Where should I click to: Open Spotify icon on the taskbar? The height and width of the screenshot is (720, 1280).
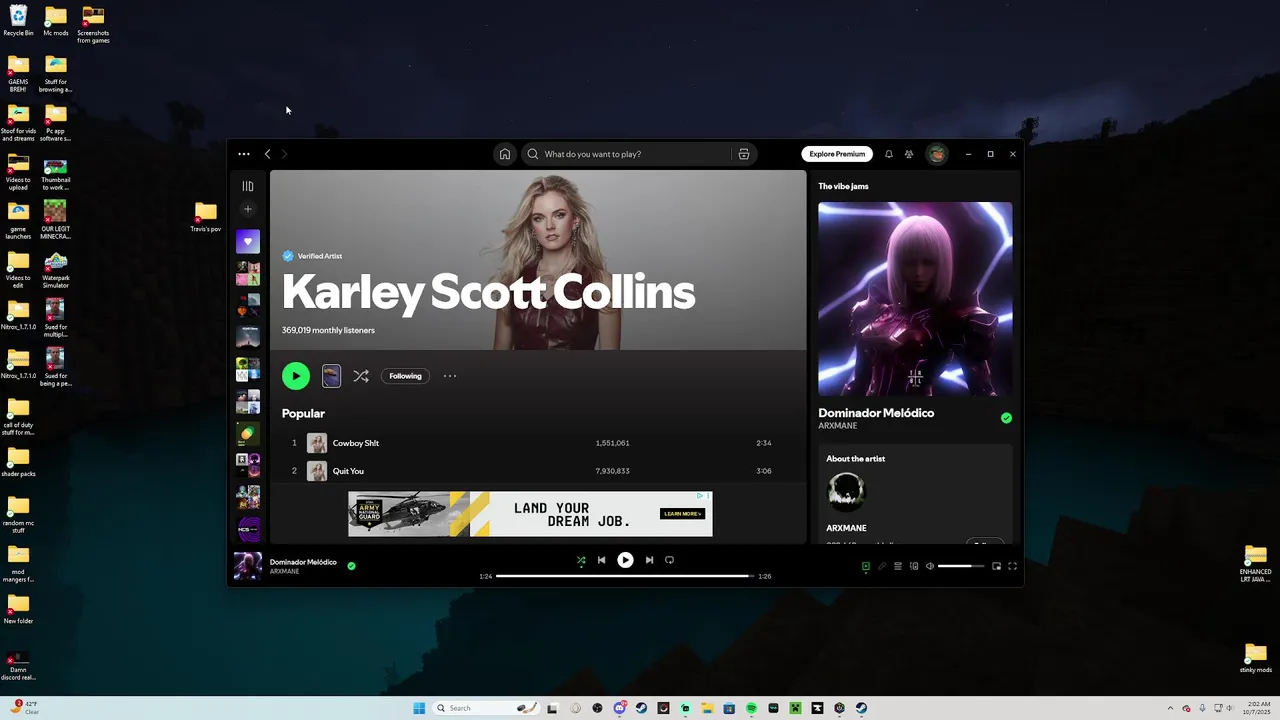click(x=751, y=708)
